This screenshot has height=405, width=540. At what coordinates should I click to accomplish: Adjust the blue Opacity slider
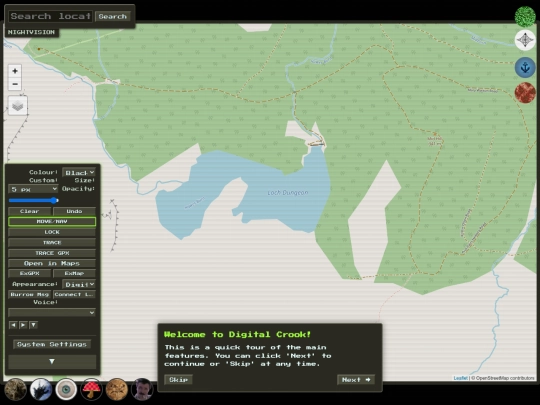click(x=33, y=200)
